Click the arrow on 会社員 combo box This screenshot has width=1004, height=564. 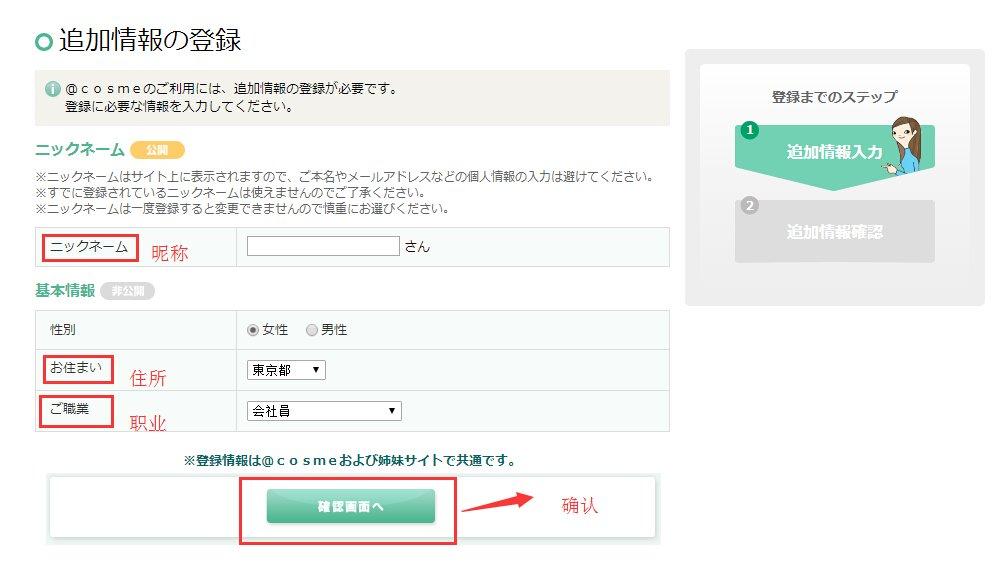coord(391,411)
